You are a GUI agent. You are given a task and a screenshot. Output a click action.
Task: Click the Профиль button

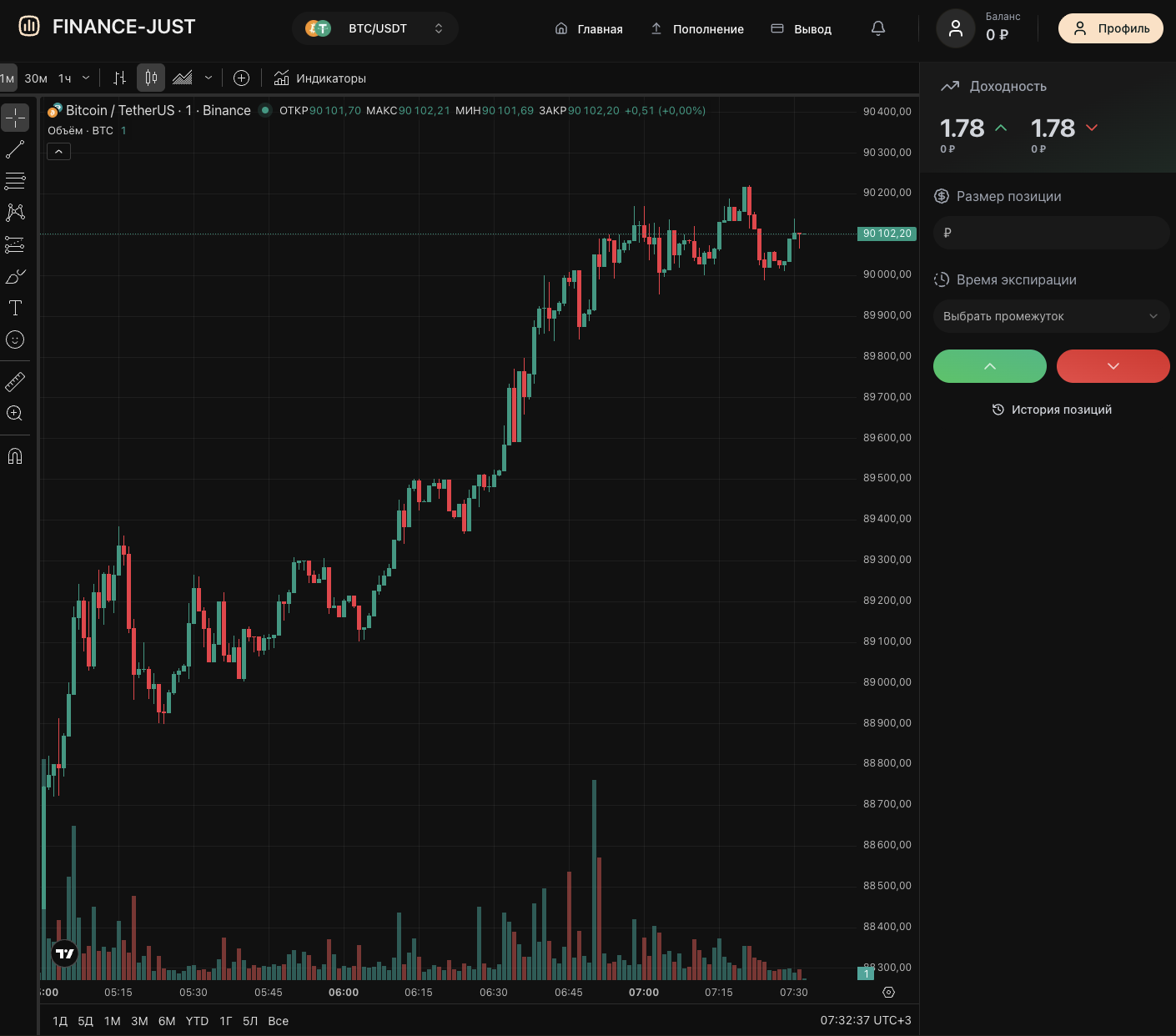tap(1110, 28)
